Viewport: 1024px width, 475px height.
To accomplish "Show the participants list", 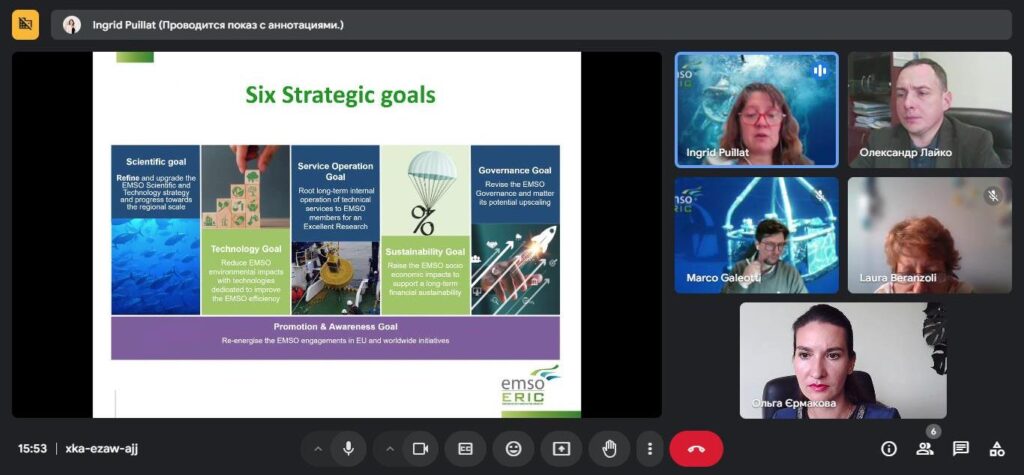I will [925, 448].
